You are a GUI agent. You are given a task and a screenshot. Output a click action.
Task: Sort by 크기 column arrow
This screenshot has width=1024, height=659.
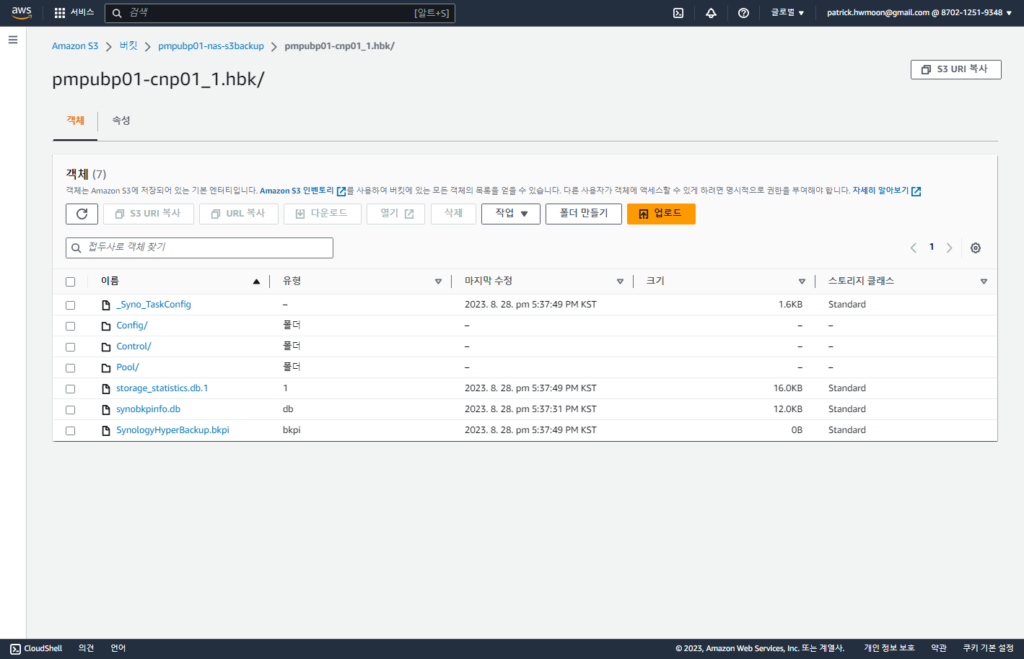[x=801, y=281]
